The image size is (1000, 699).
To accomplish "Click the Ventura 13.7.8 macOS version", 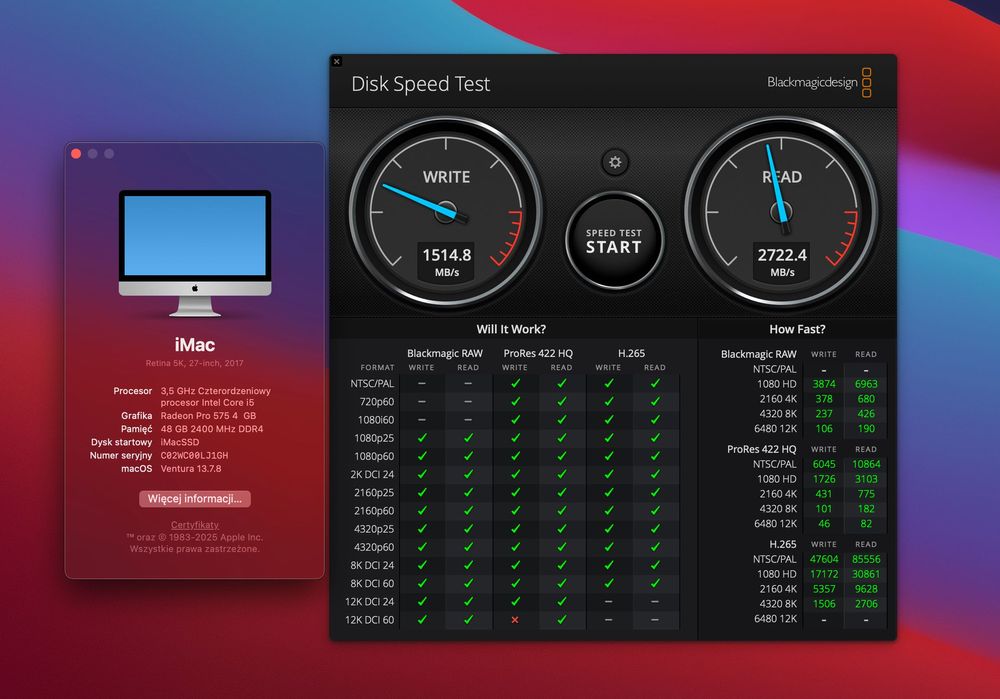I will pyautogui.click(x=191, y=469).
